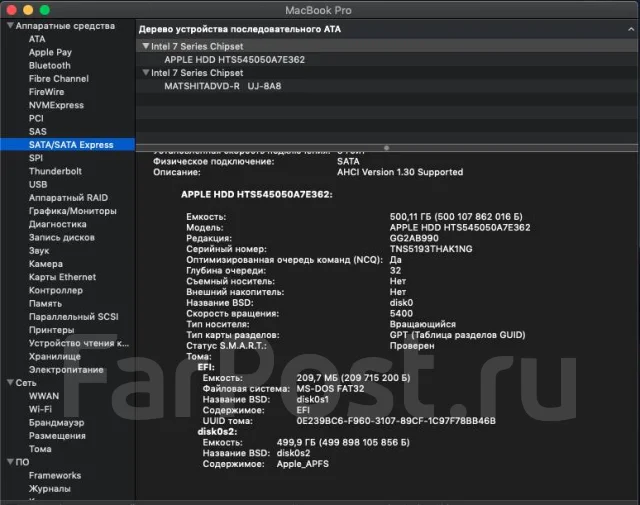The width and height of the screenshot is (640, 505).
Task: Select Принтеры in the sidebar
Action: pos(51,330)
